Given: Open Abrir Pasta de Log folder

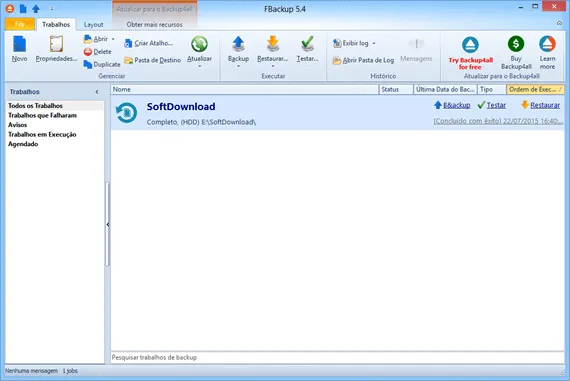Looking at the screenshot, I should pyautogui.click(x=363, y=60).
